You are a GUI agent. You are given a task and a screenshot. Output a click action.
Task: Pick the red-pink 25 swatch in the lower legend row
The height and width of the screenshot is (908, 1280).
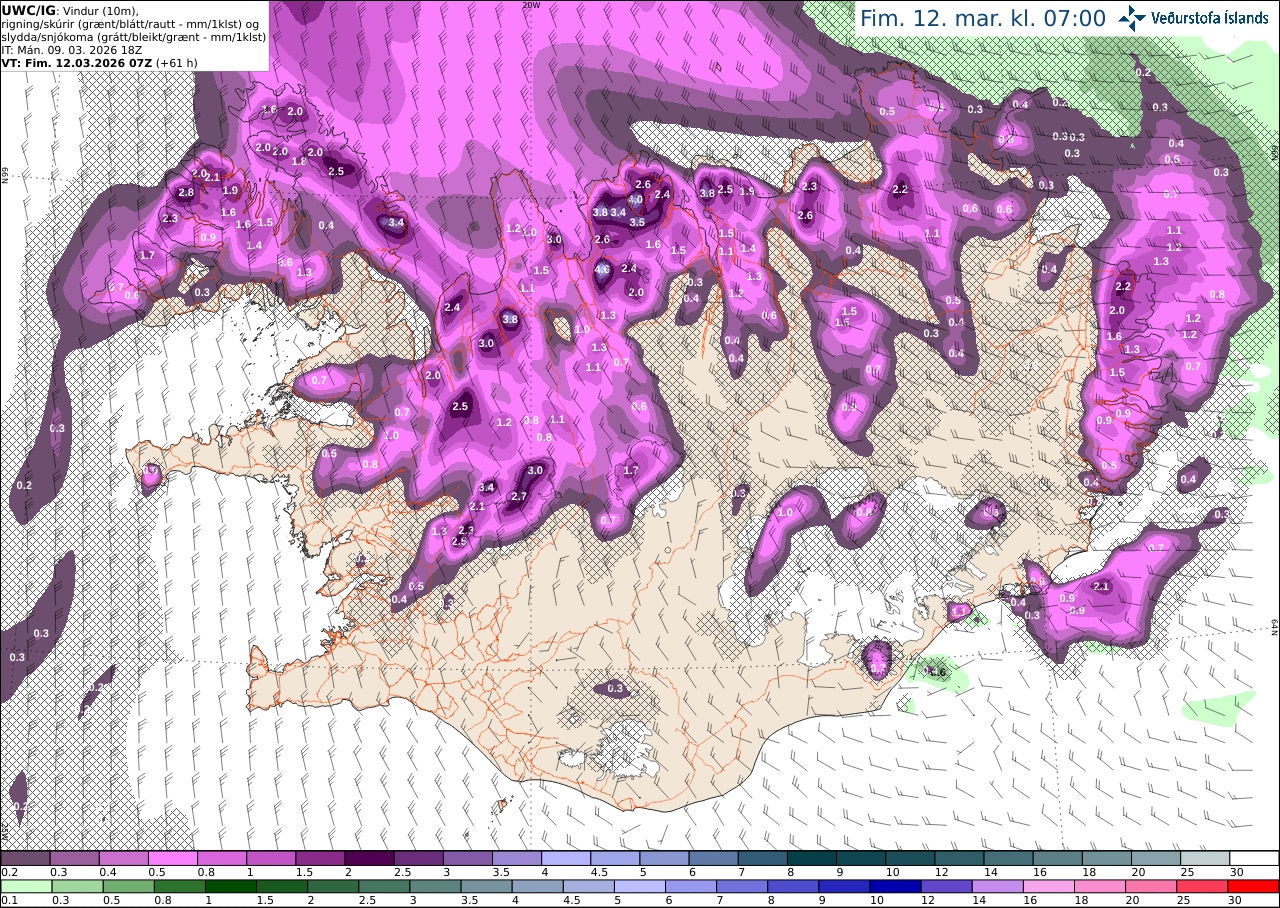(1203, 886)
